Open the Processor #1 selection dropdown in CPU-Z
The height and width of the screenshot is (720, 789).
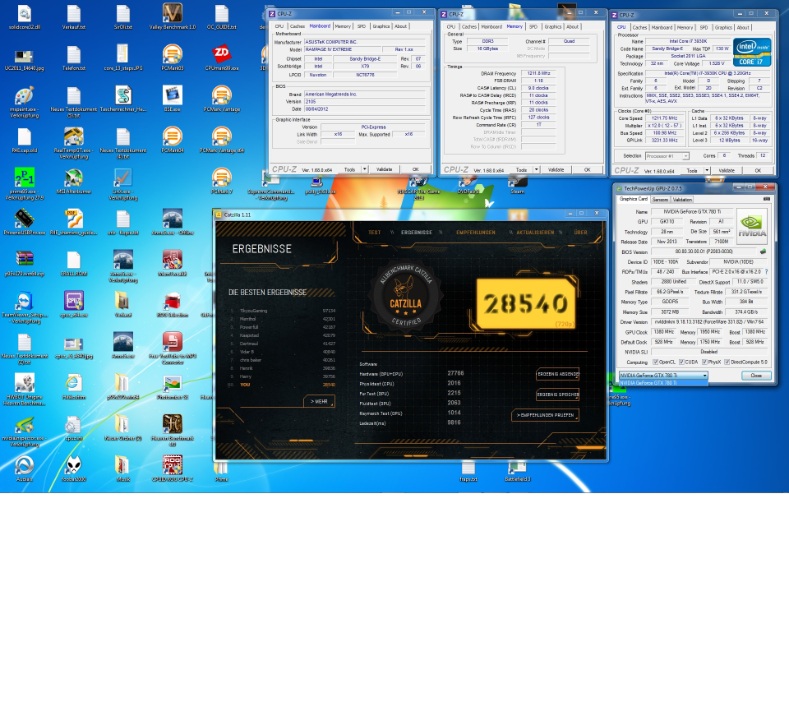coord(667,156)
